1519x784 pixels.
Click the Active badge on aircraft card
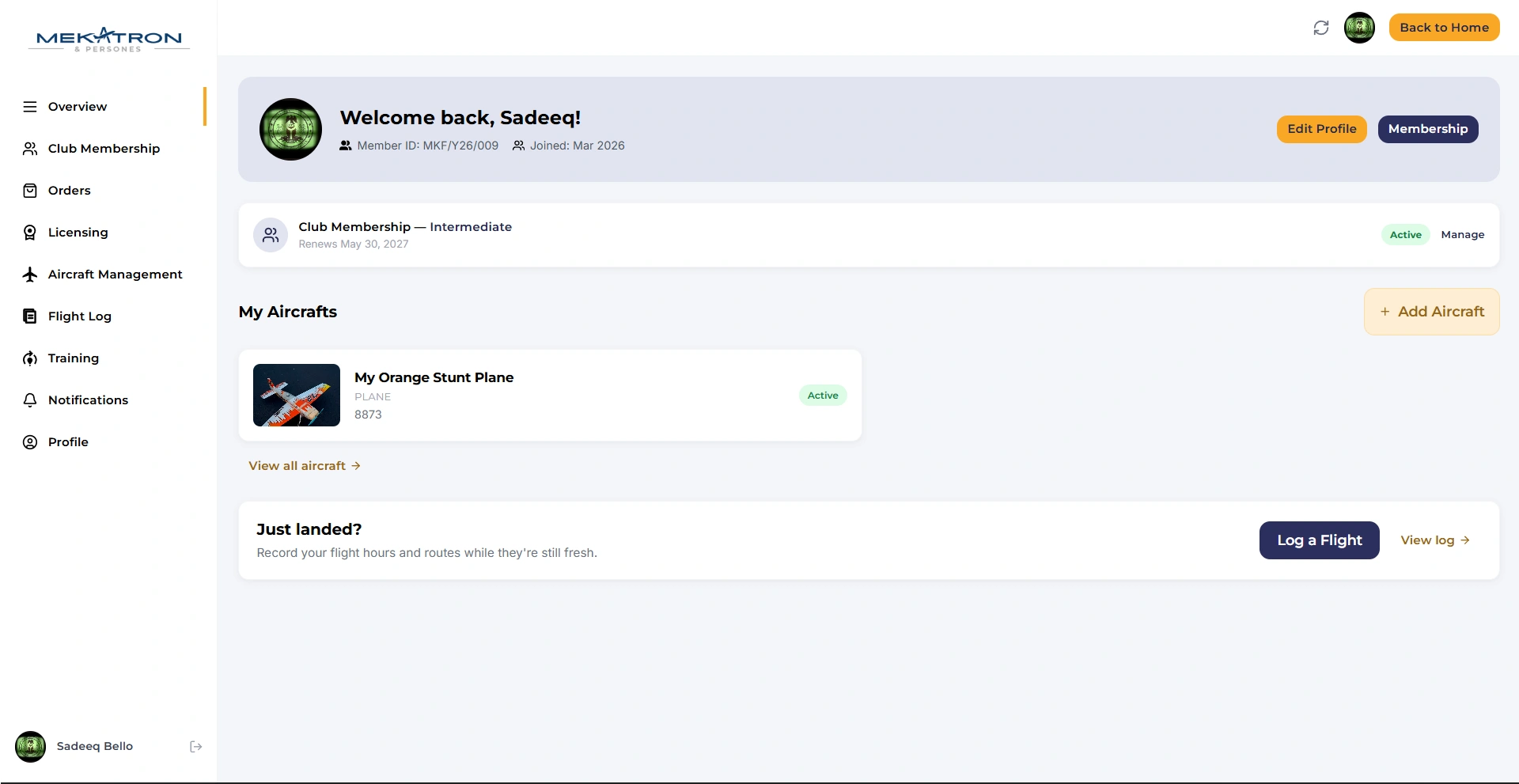click(823, 396)
